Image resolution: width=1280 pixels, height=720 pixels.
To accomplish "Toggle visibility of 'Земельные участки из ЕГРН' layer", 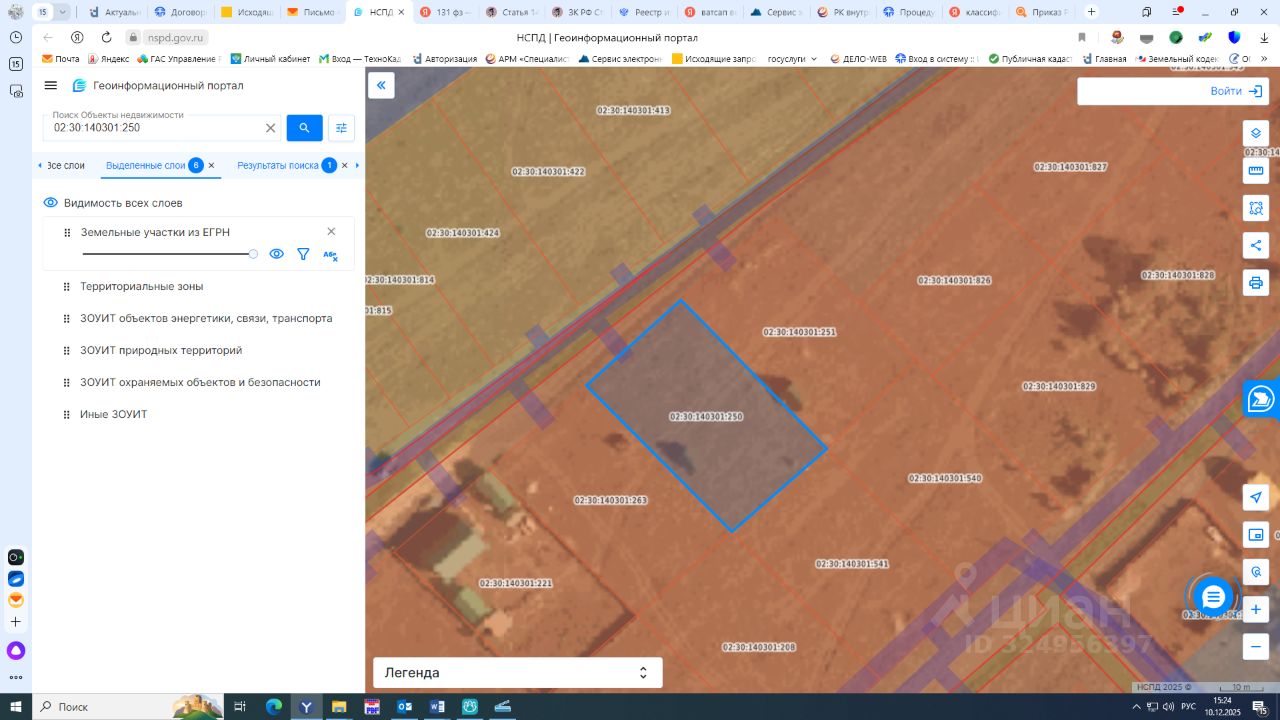I will pyautogui.click(x=277, y=254).
